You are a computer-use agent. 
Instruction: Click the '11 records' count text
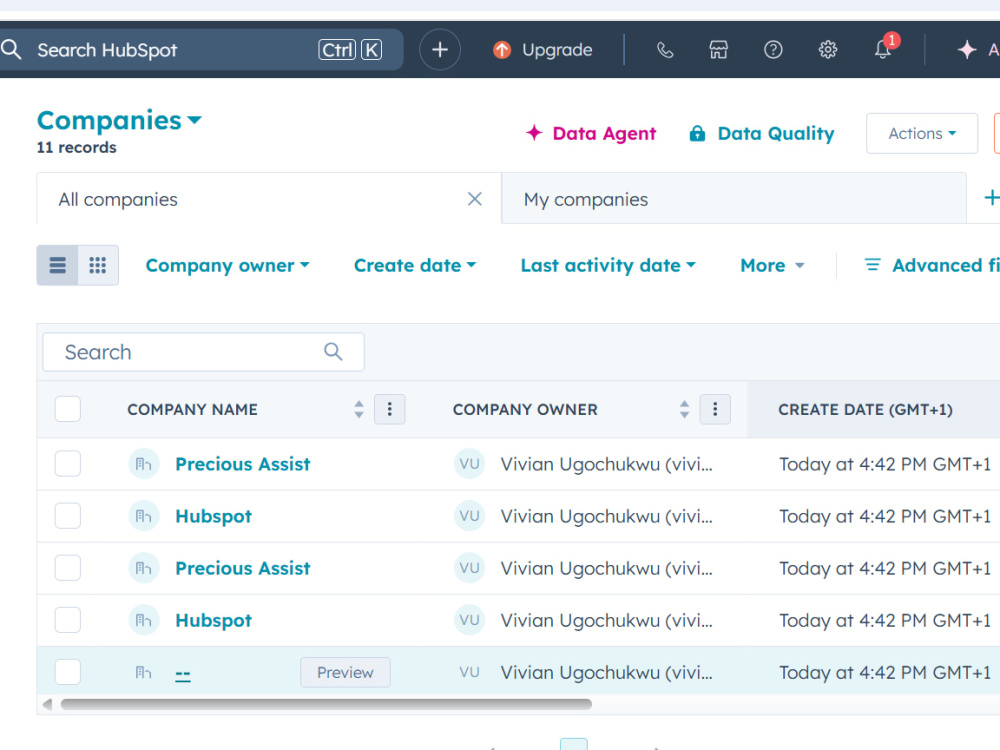coord(77,147)
